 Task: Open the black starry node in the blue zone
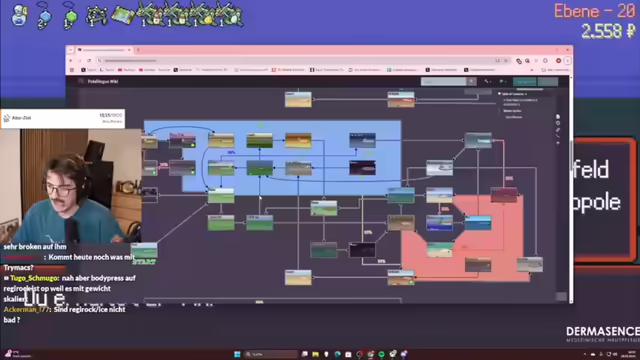point(362,168)
